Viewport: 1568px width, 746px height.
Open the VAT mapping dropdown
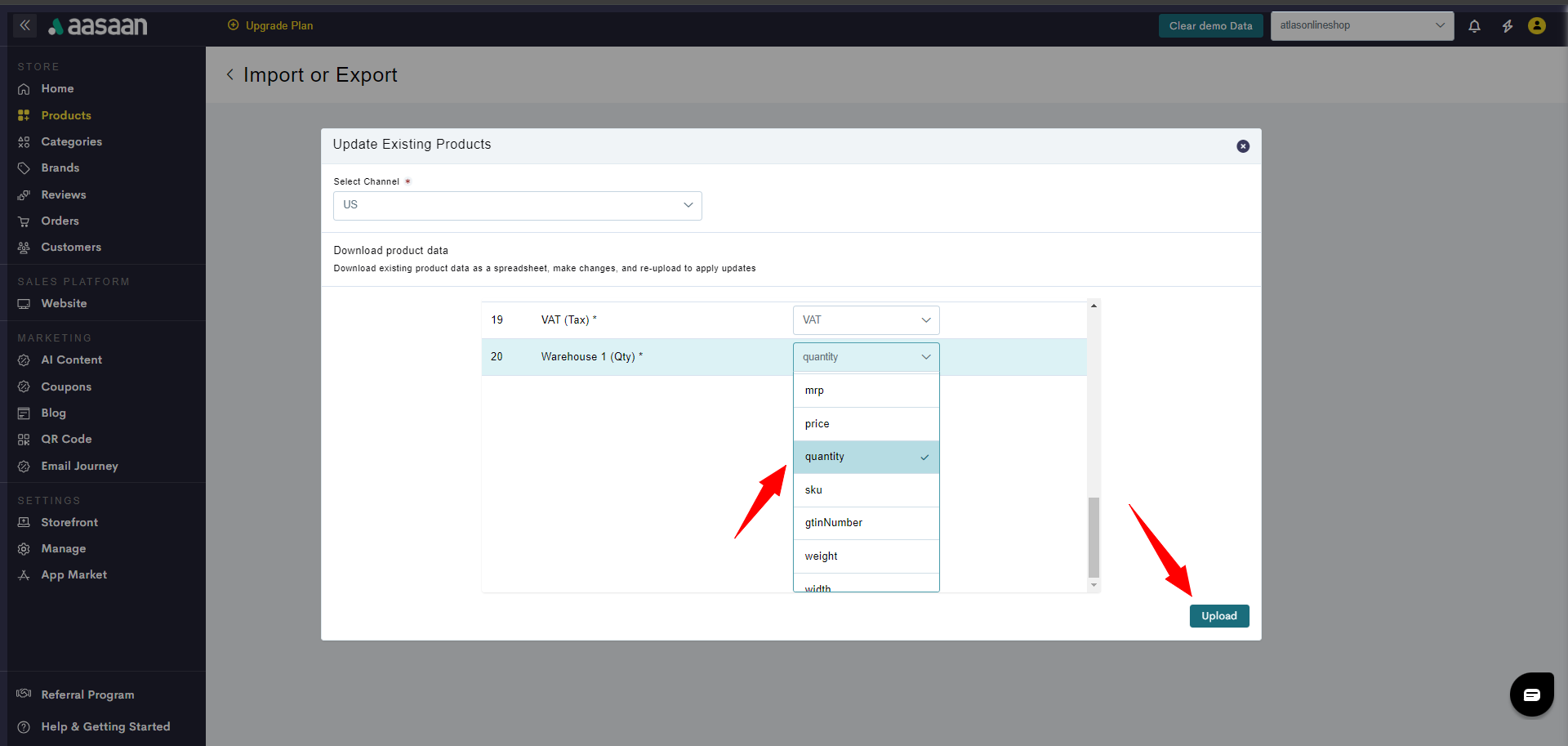(x=866, y=320)
